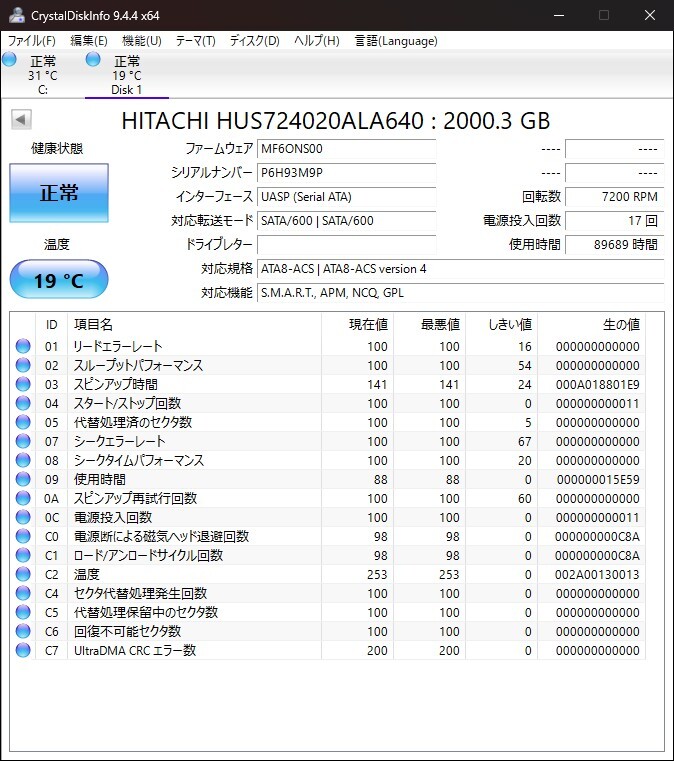This screenshot has width=674, height=761.
Task: Click the firmware field MF6ONS00
Action: coord(346,149)
